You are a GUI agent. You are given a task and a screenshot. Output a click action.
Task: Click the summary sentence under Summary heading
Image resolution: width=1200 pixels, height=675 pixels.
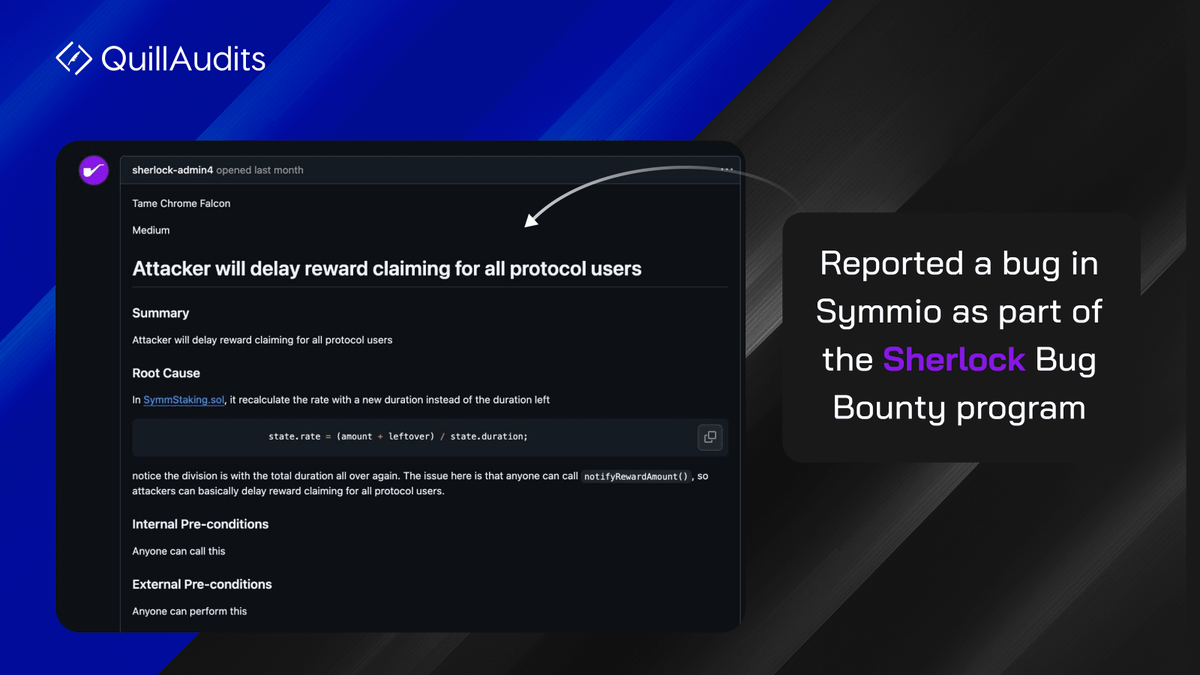262,340
